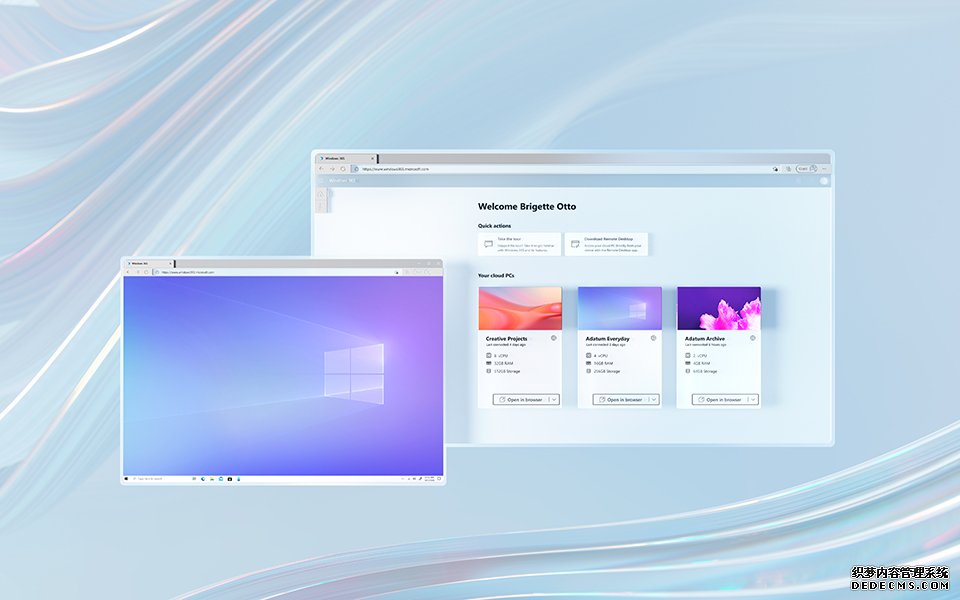Click the favorites star in the address bar
This screenshot has width=960, height=600.
click(x=775, y=168)
